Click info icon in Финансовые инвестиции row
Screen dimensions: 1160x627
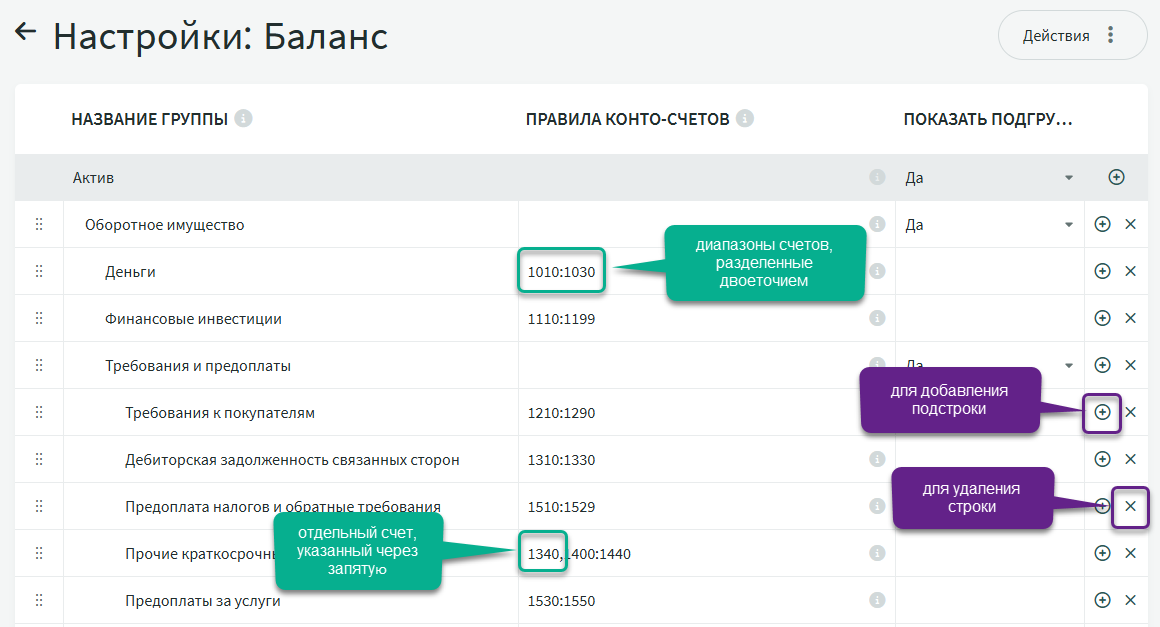tap(877, 318)
